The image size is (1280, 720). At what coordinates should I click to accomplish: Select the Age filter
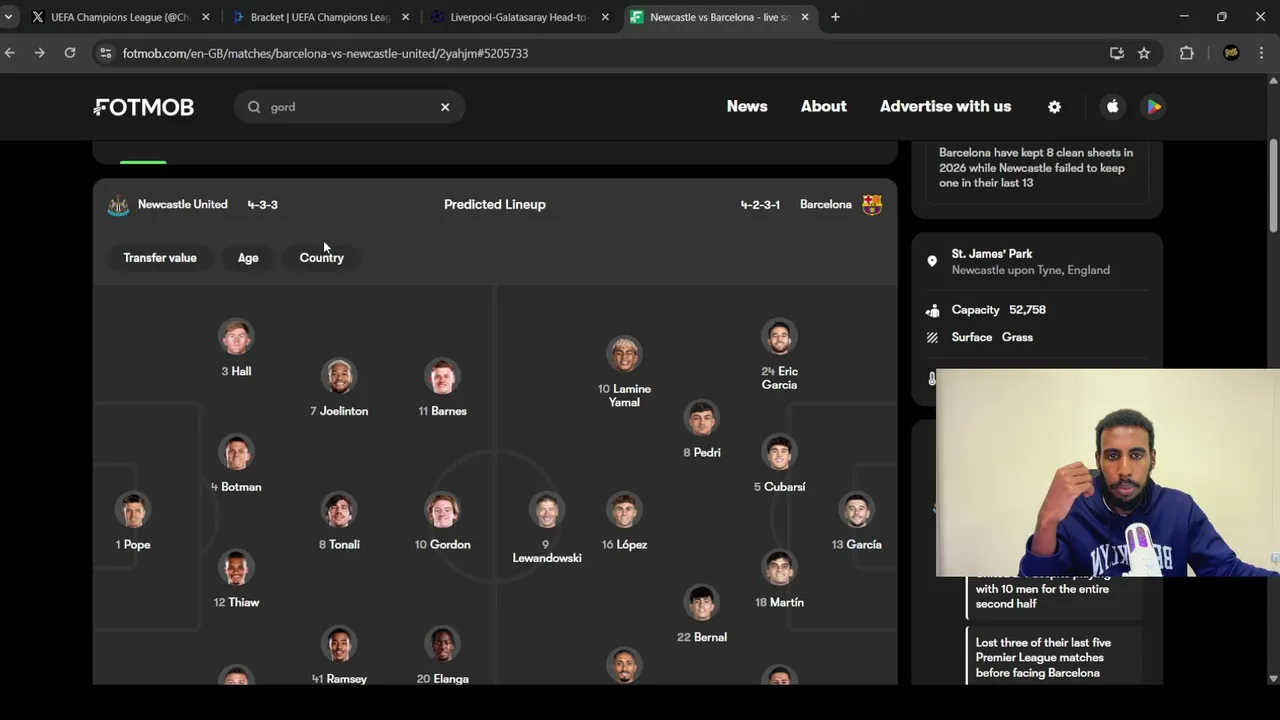coord(248,258)
